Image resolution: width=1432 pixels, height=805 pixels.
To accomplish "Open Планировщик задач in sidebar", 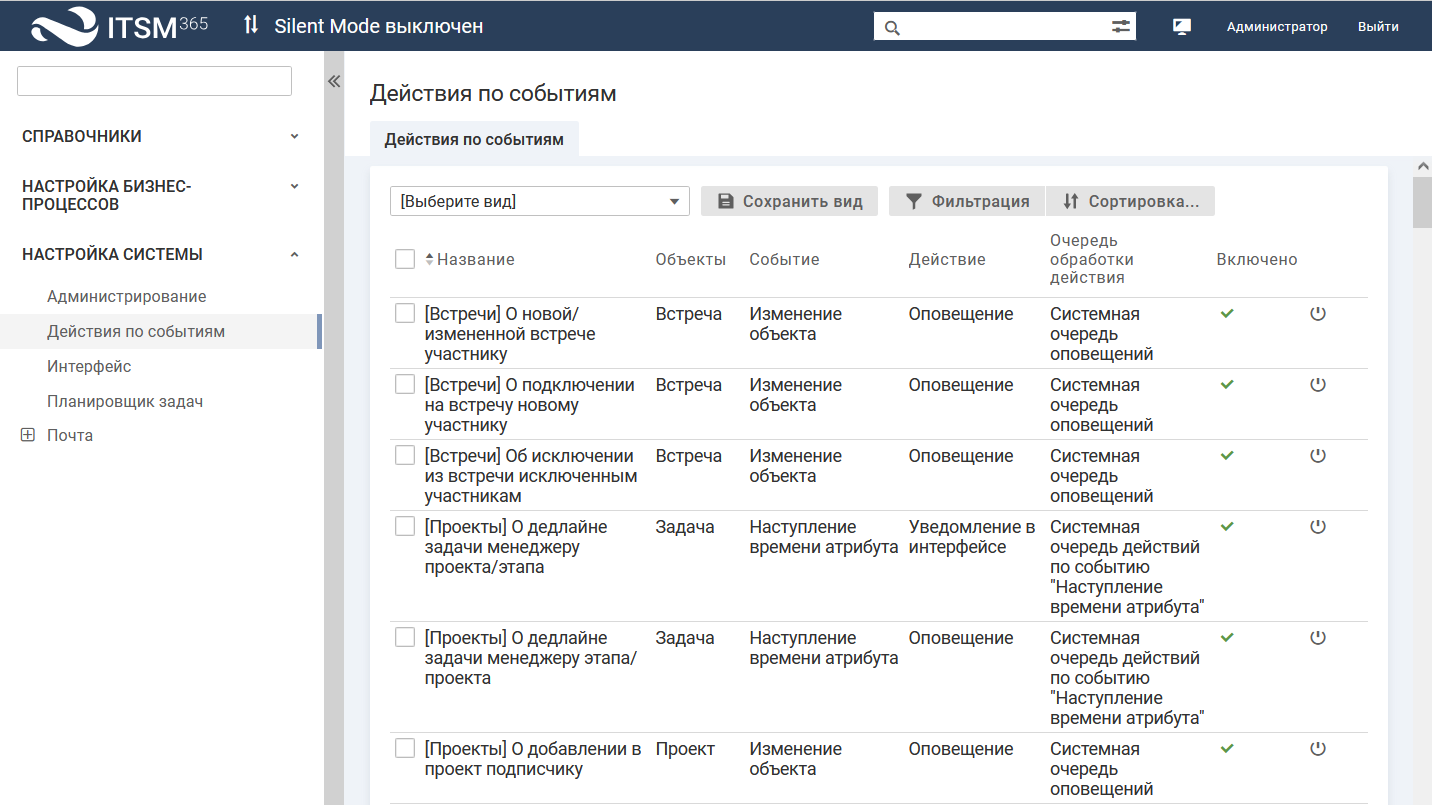I will (x=125, y=401).
